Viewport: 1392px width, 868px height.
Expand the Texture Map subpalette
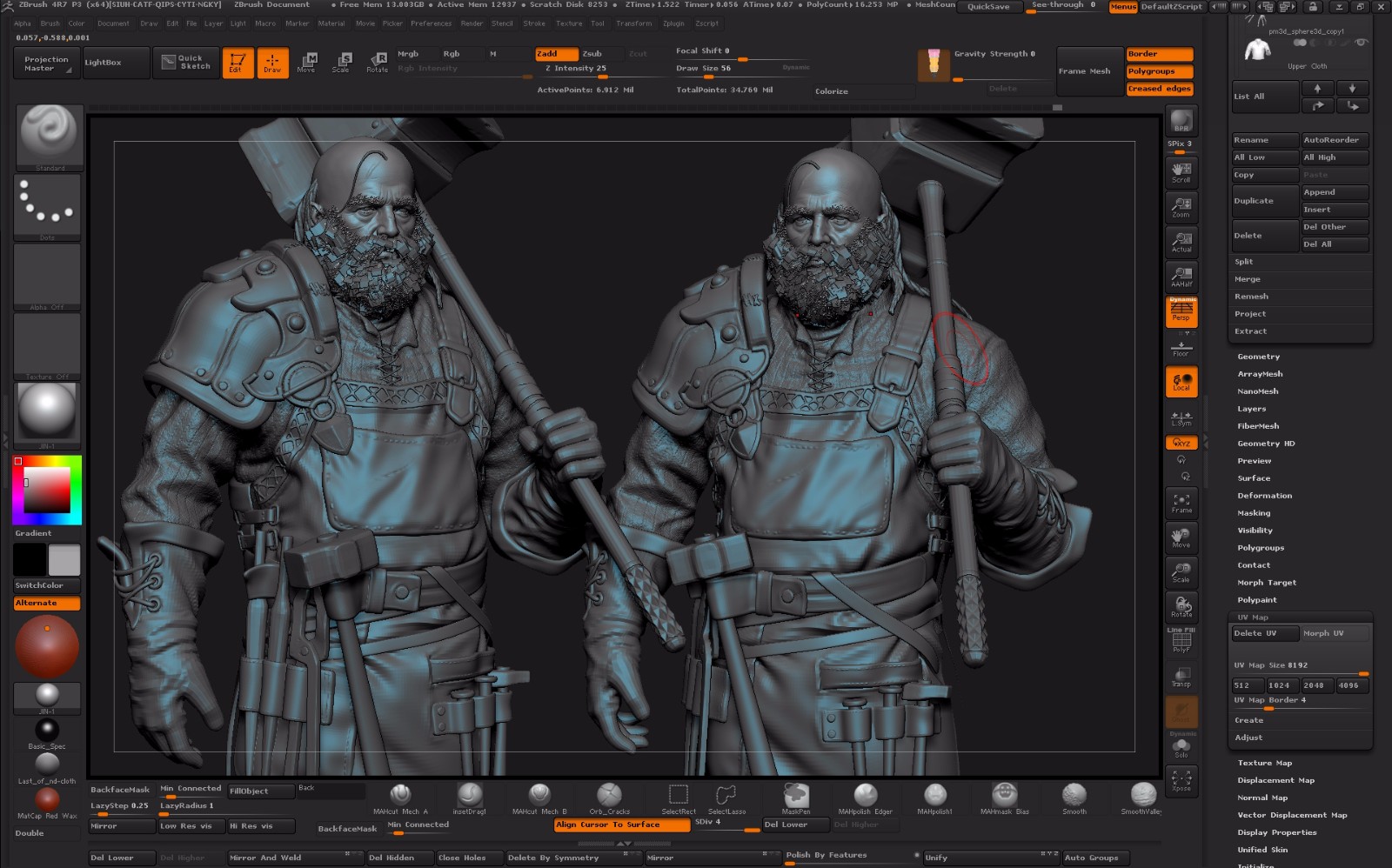pos(1265,763)
